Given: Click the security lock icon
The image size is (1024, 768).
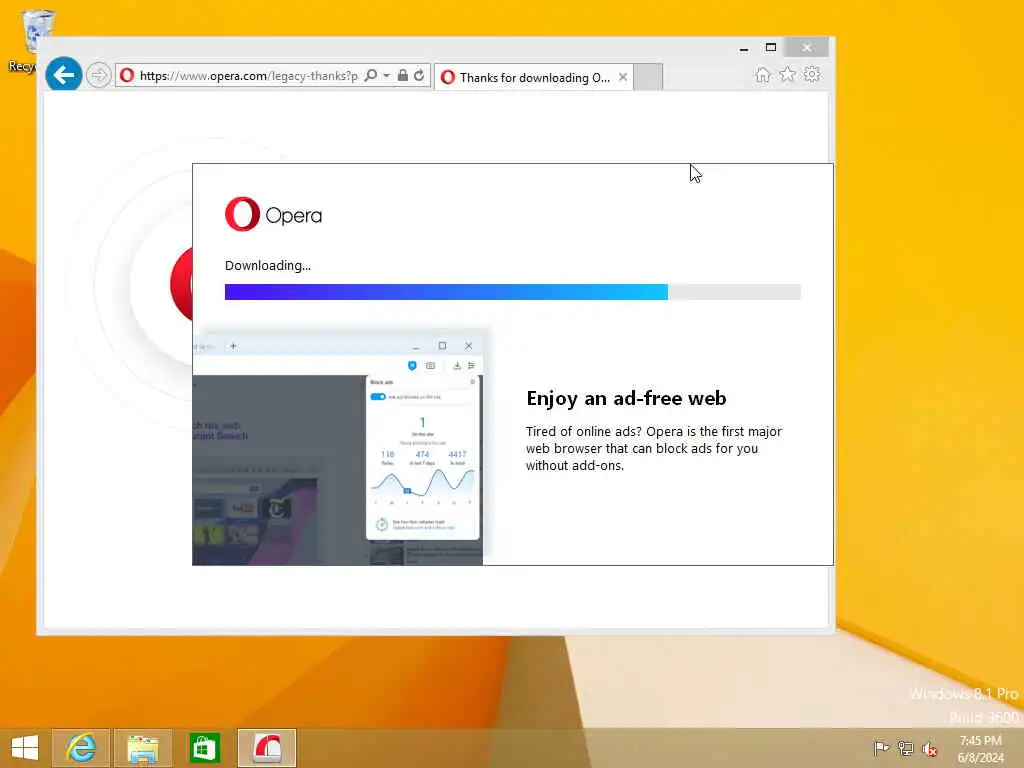Looking at the screenshot, I should 403,76.
